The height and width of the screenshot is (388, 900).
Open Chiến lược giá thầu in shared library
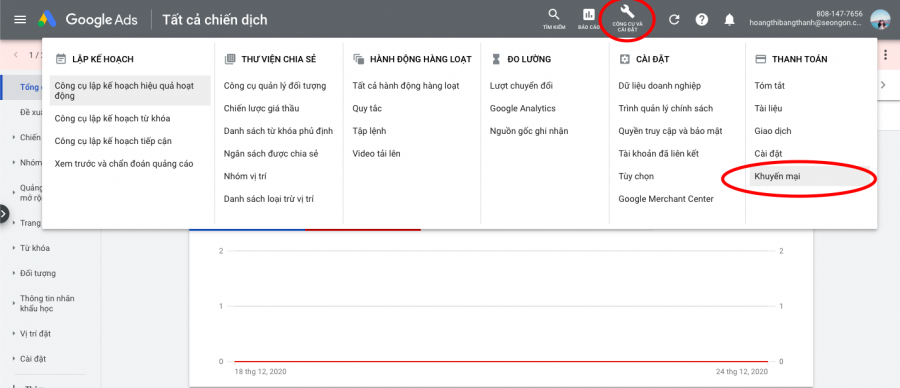point(261,108)
